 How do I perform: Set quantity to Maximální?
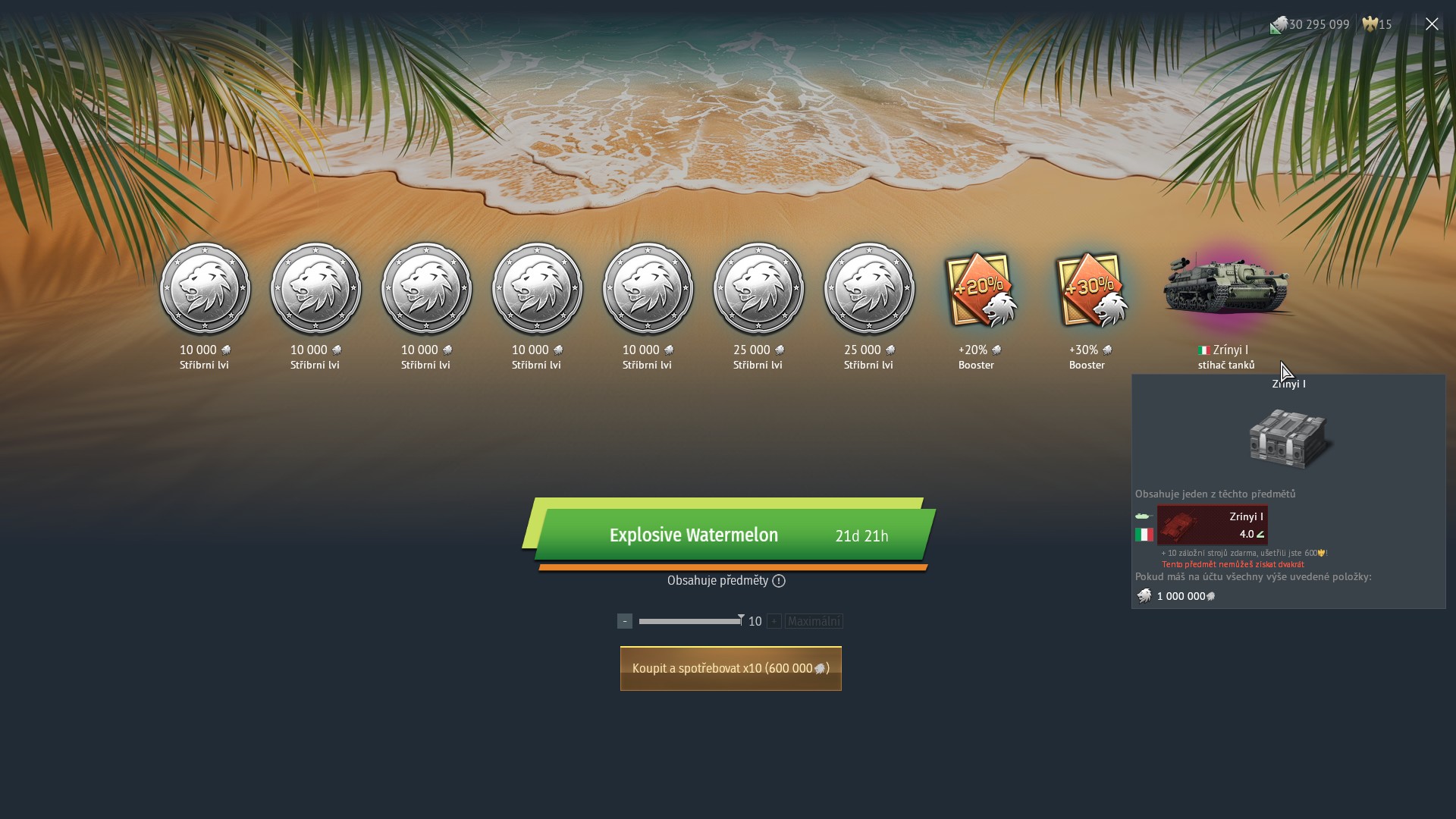pyautogui.click(x=814, y=621)
